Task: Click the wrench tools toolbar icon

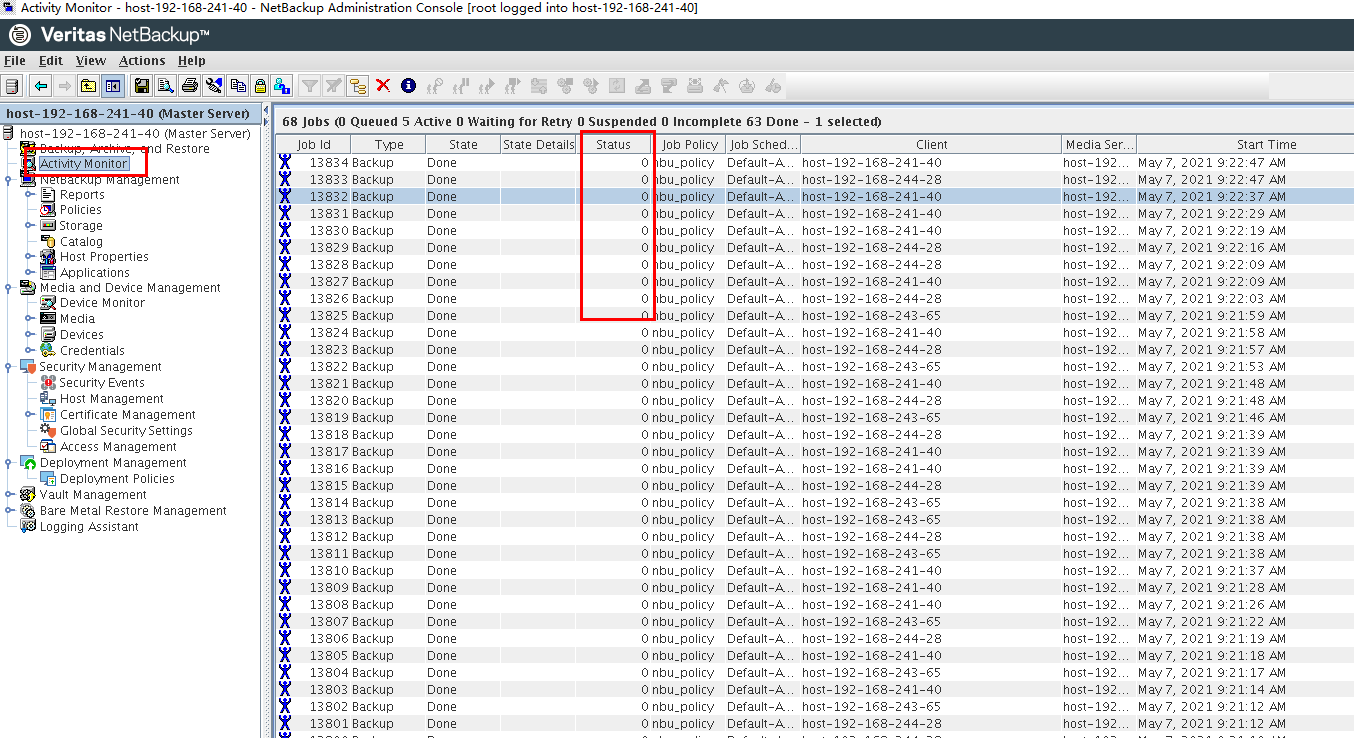Action: (214, 86)
